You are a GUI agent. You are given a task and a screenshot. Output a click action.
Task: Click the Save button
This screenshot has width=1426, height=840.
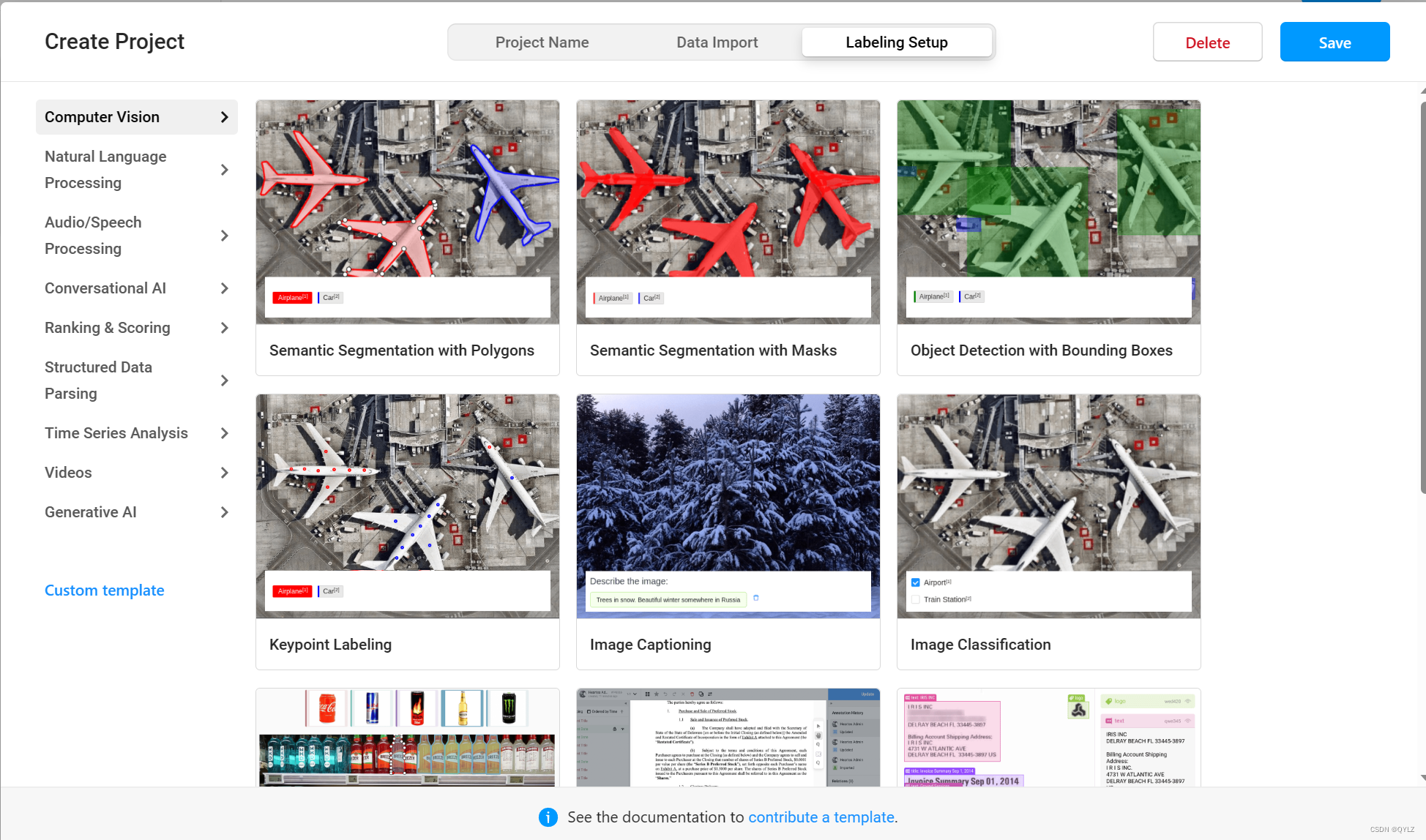[1335, 42]
